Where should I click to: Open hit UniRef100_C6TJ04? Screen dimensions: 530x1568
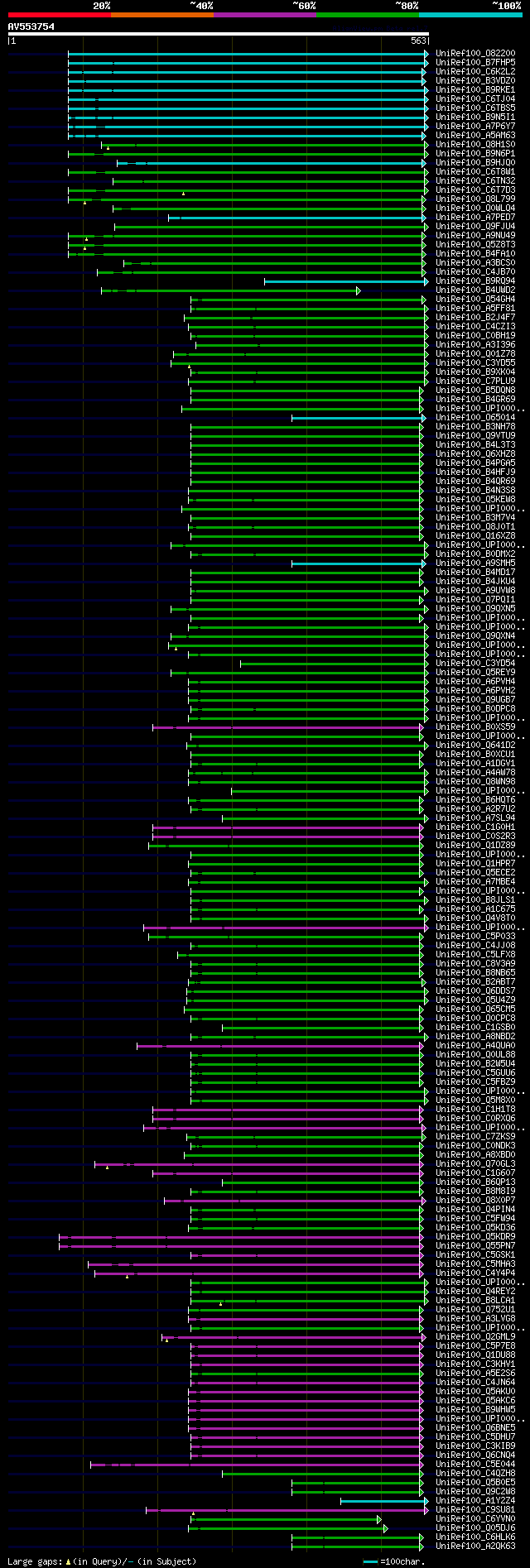point(476,99)
